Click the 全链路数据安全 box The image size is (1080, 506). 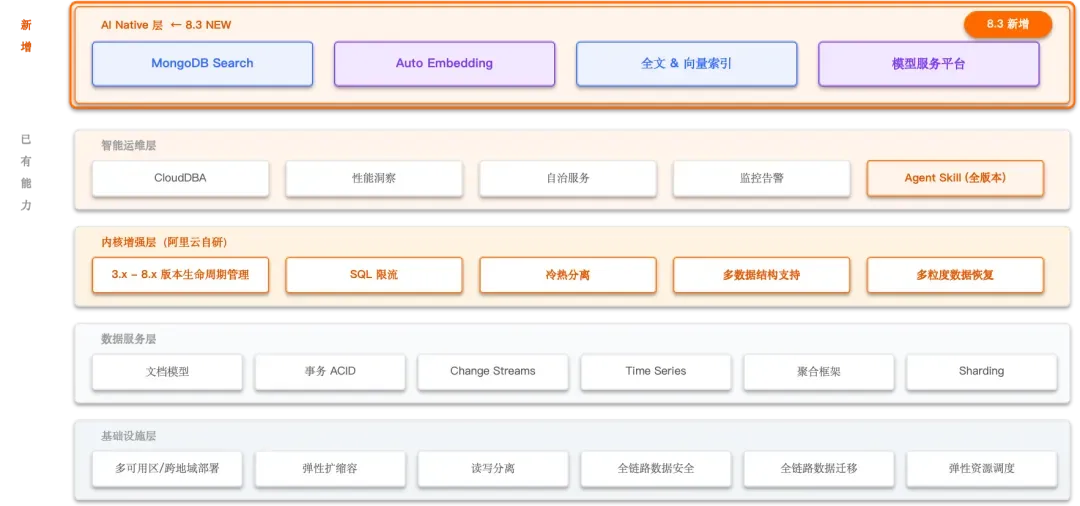point(656,469)
